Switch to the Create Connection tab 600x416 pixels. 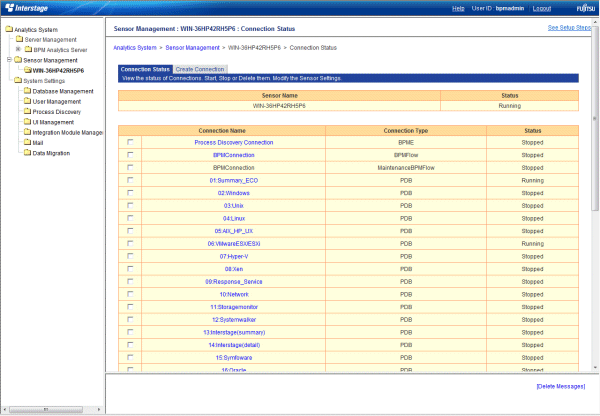(x=200, y=69)
